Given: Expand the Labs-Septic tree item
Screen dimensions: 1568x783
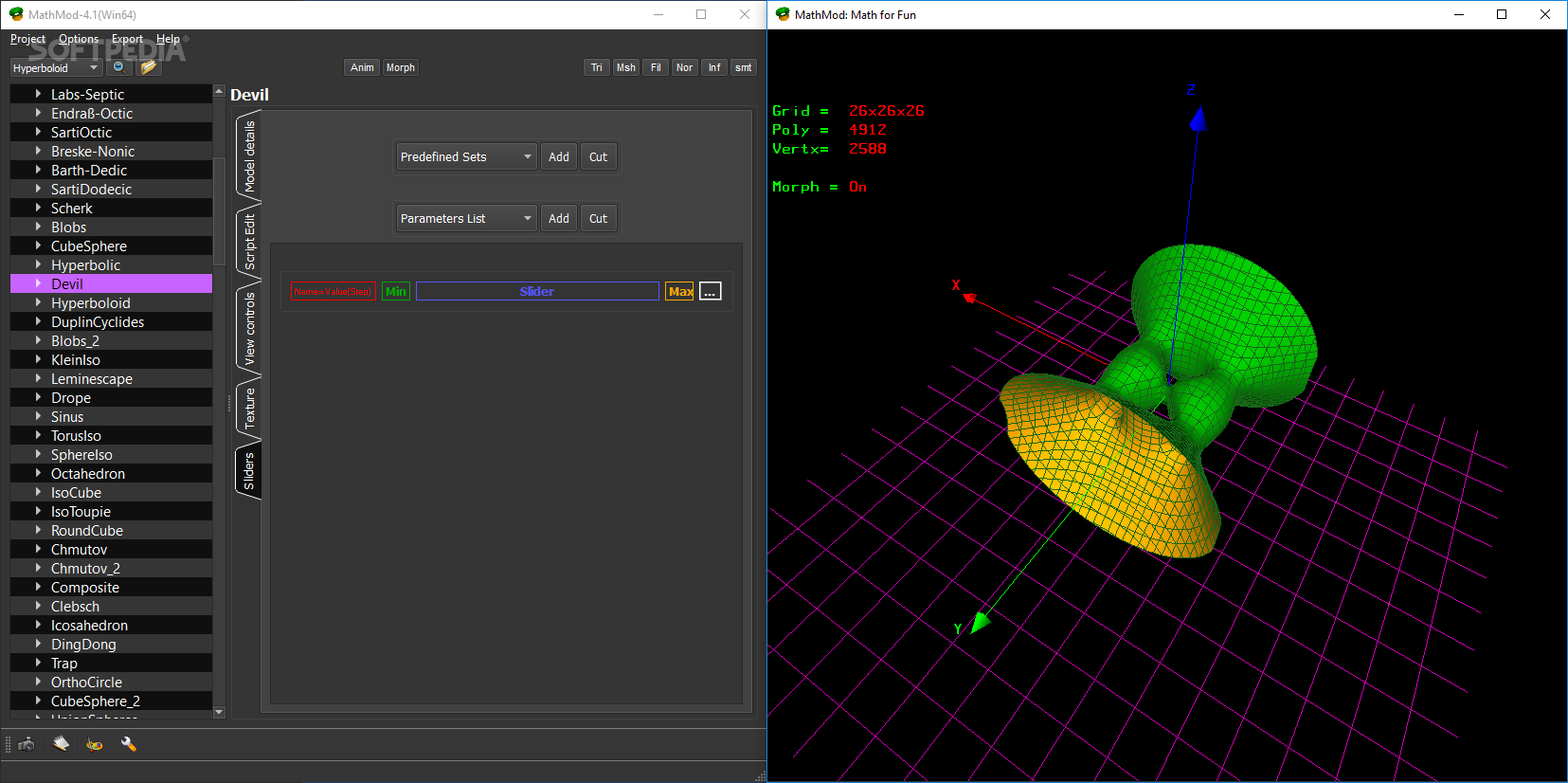Looking at the screenshot, I should pos(38,94).
